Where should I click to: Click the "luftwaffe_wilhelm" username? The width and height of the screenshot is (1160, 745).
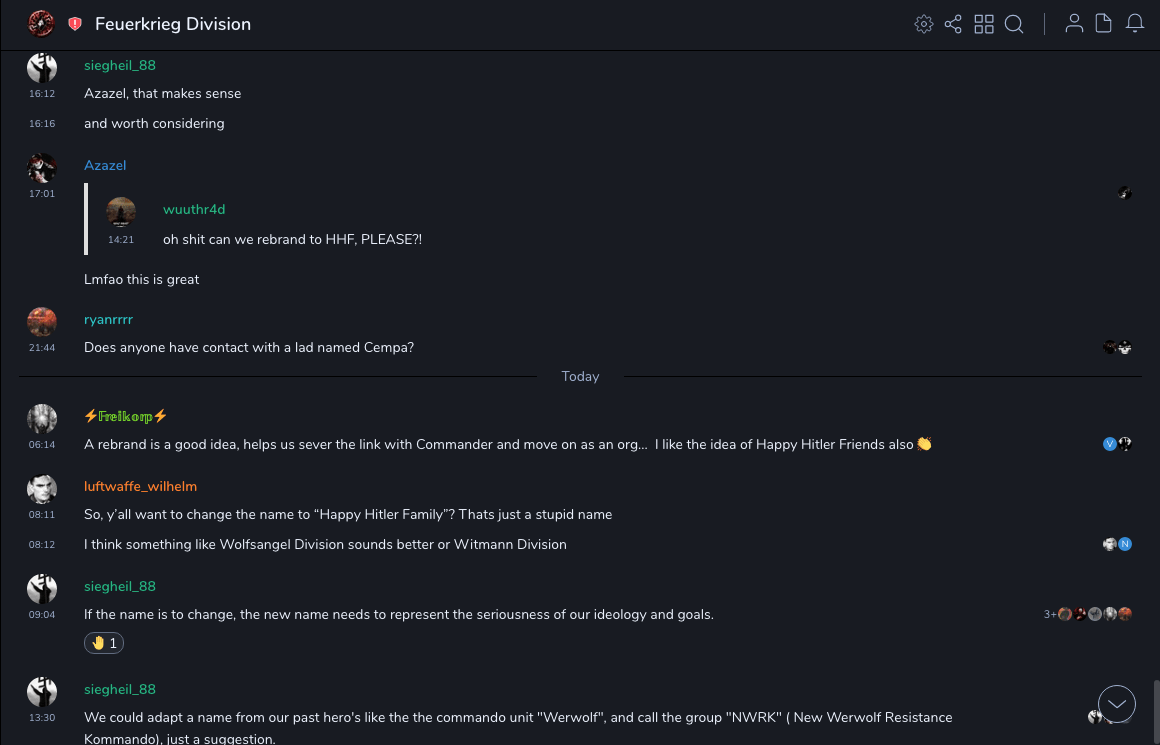point(140,486)
